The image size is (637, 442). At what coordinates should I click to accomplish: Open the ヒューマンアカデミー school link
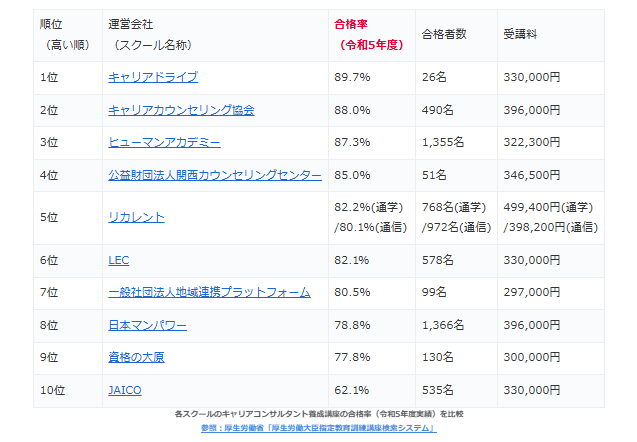click(x=164, y=142)
